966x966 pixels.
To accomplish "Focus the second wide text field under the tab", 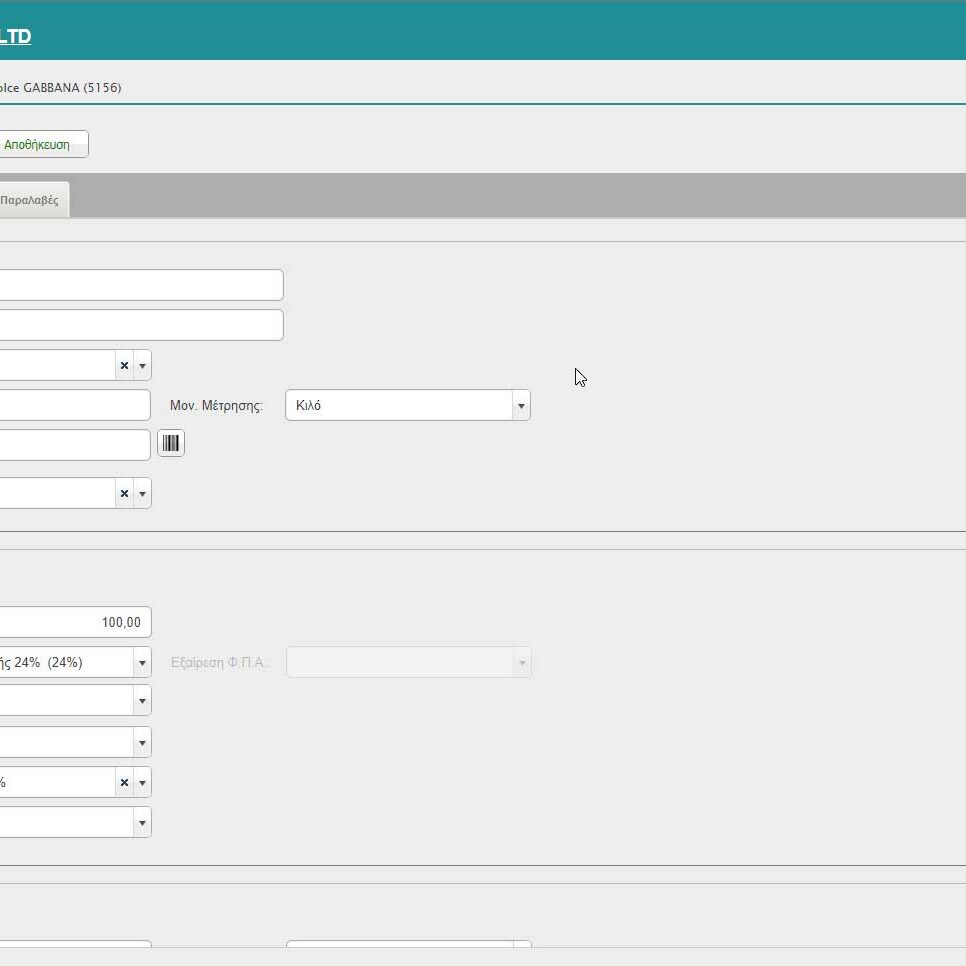I will pos(140,325).
